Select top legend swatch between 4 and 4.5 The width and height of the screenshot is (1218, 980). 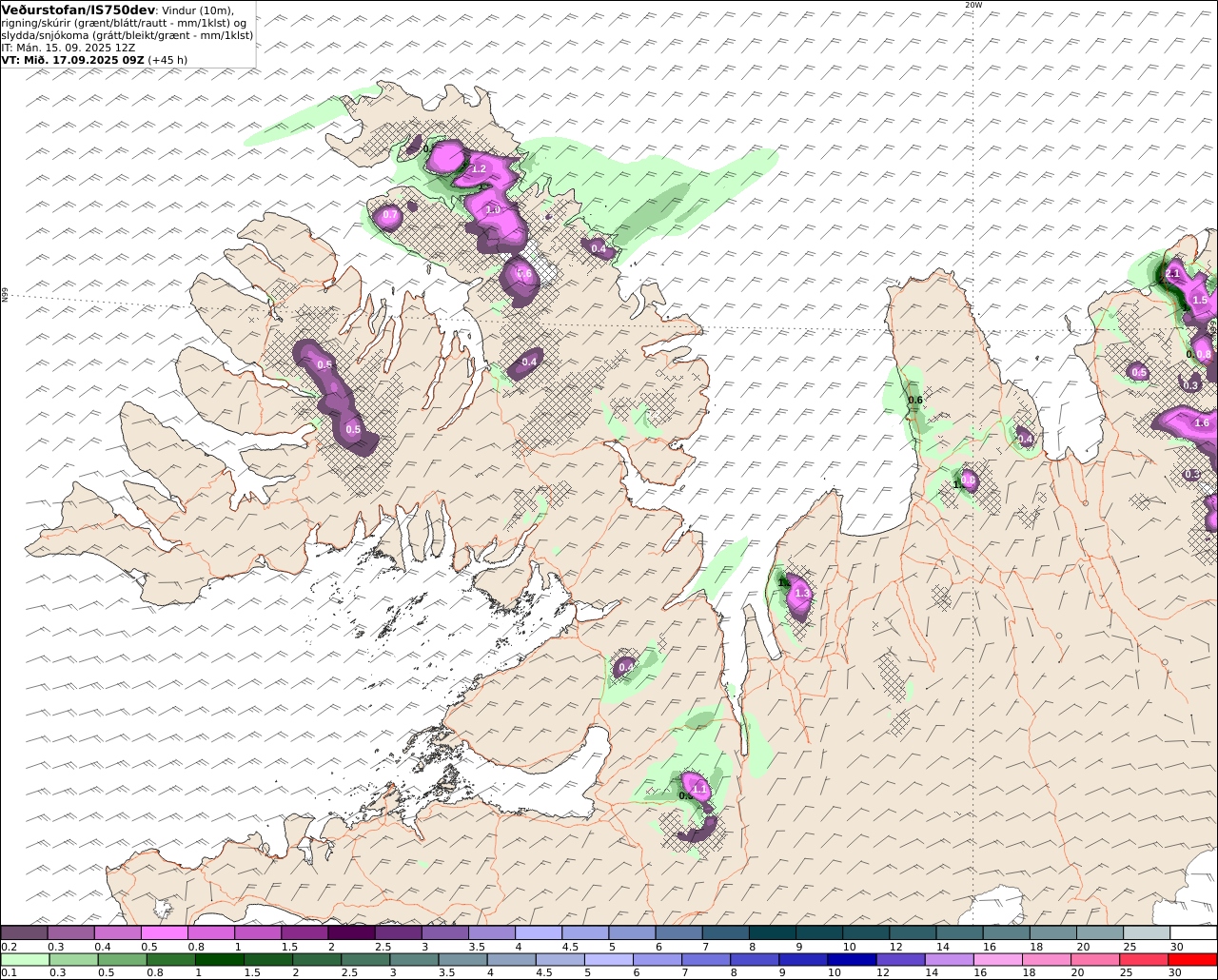click(538, 932)
